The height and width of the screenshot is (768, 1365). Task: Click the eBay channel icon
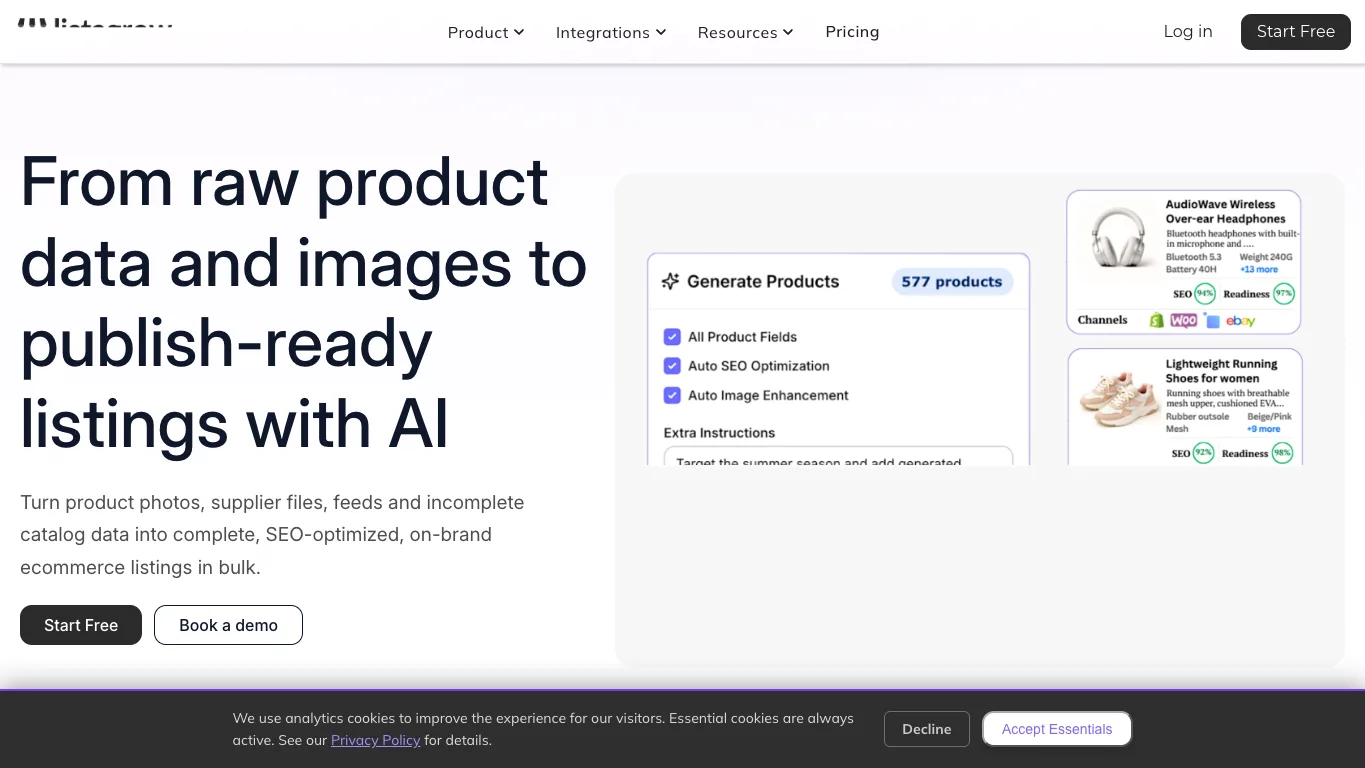coord(1240,321)
